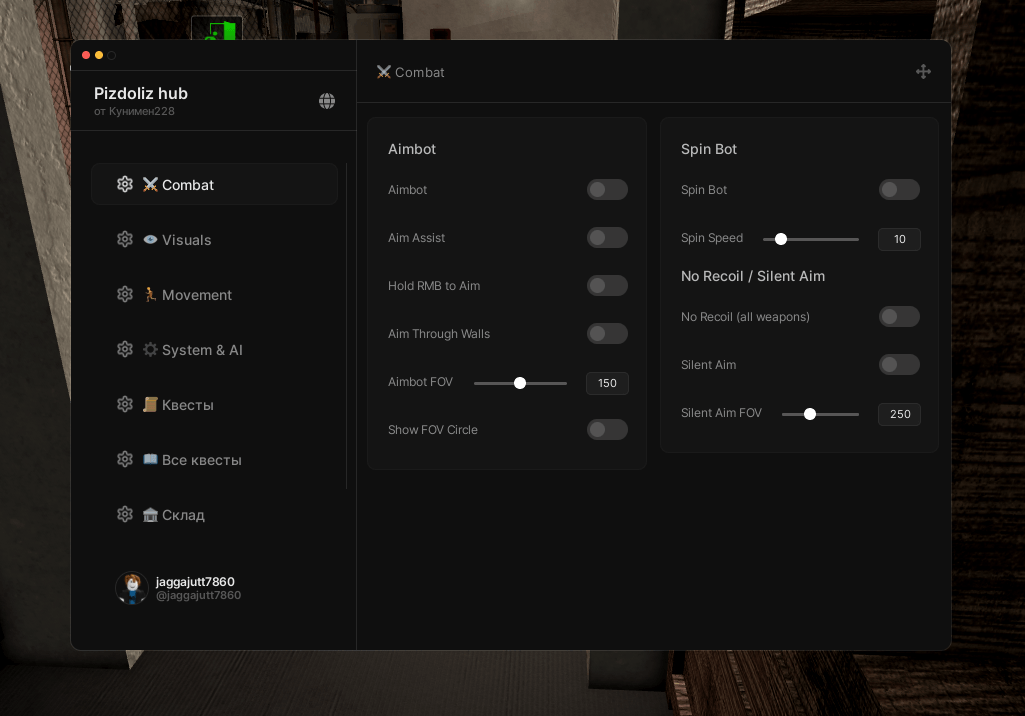Viewport: 1025px width, 716px height.
Task: Enable Aim Through Walls switch
Action: tap(607, 333)
